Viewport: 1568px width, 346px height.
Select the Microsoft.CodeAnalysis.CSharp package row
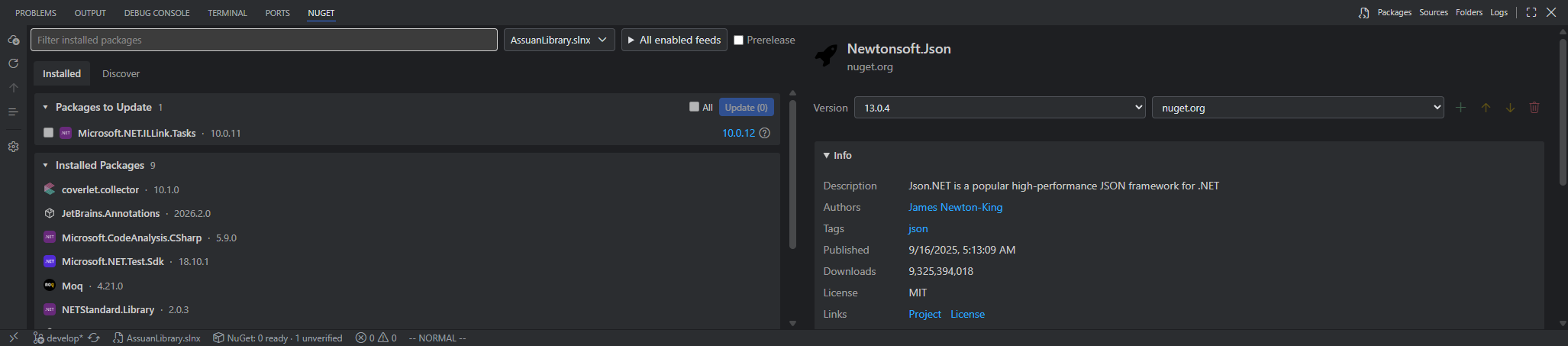click(407, 238)
